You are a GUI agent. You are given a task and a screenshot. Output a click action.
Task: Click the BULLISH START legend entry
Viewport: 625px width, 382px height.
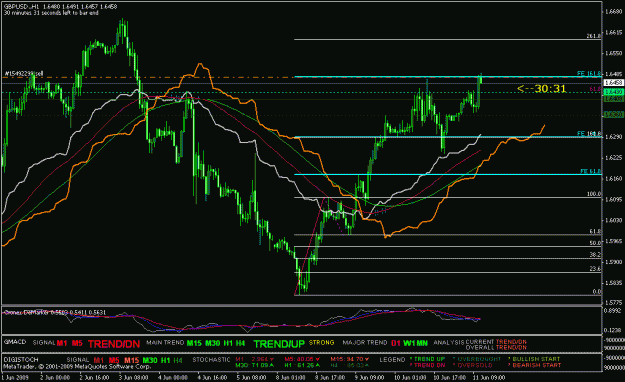point(535,359)
